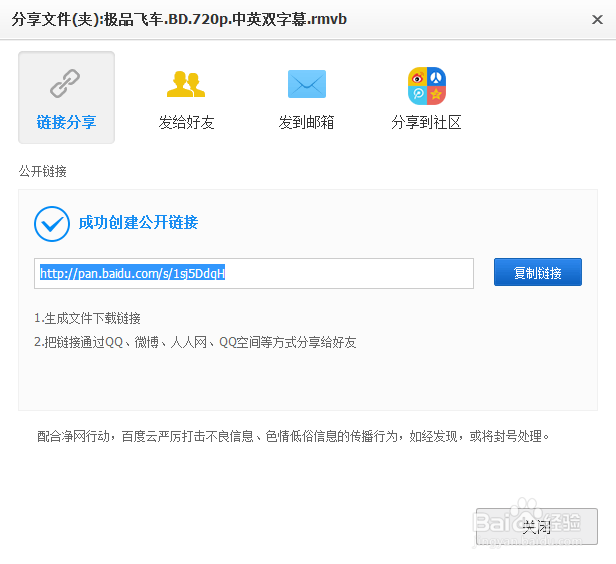
Task: Click the colorful social community icon
Action: click(x=427, y=86)
